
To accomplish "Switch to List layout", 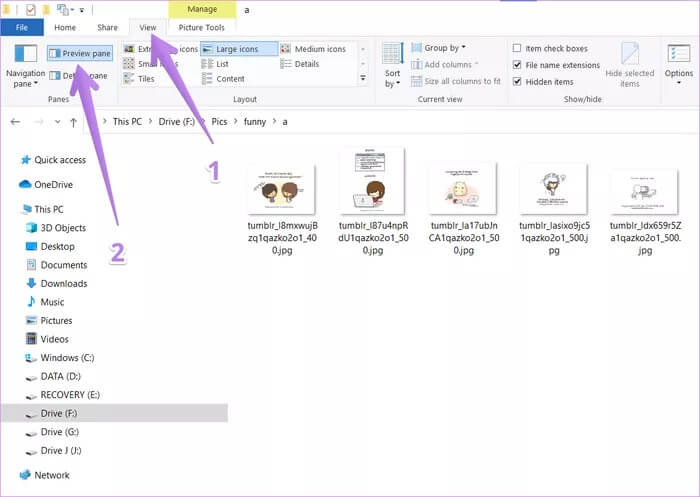I will point(215,64).
